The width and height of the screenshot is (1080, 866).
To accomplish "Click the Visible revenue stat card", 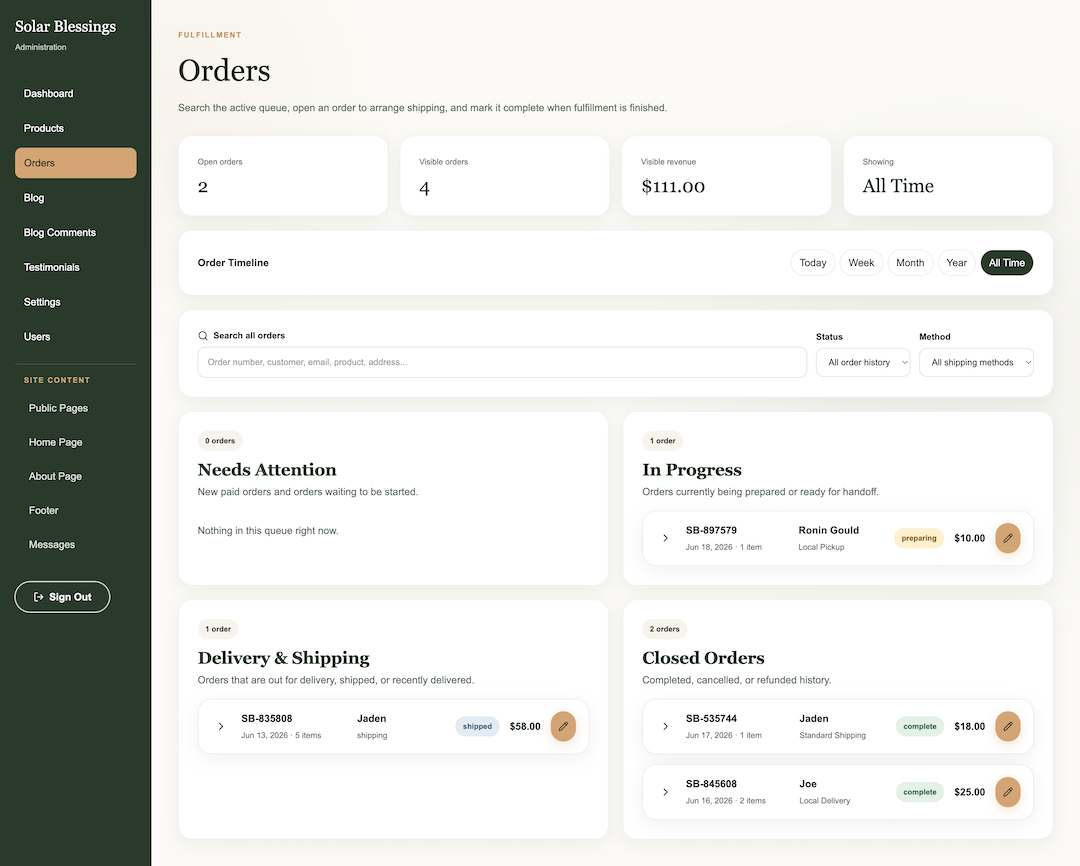I will pyautogui.click(x=726, y=176).
